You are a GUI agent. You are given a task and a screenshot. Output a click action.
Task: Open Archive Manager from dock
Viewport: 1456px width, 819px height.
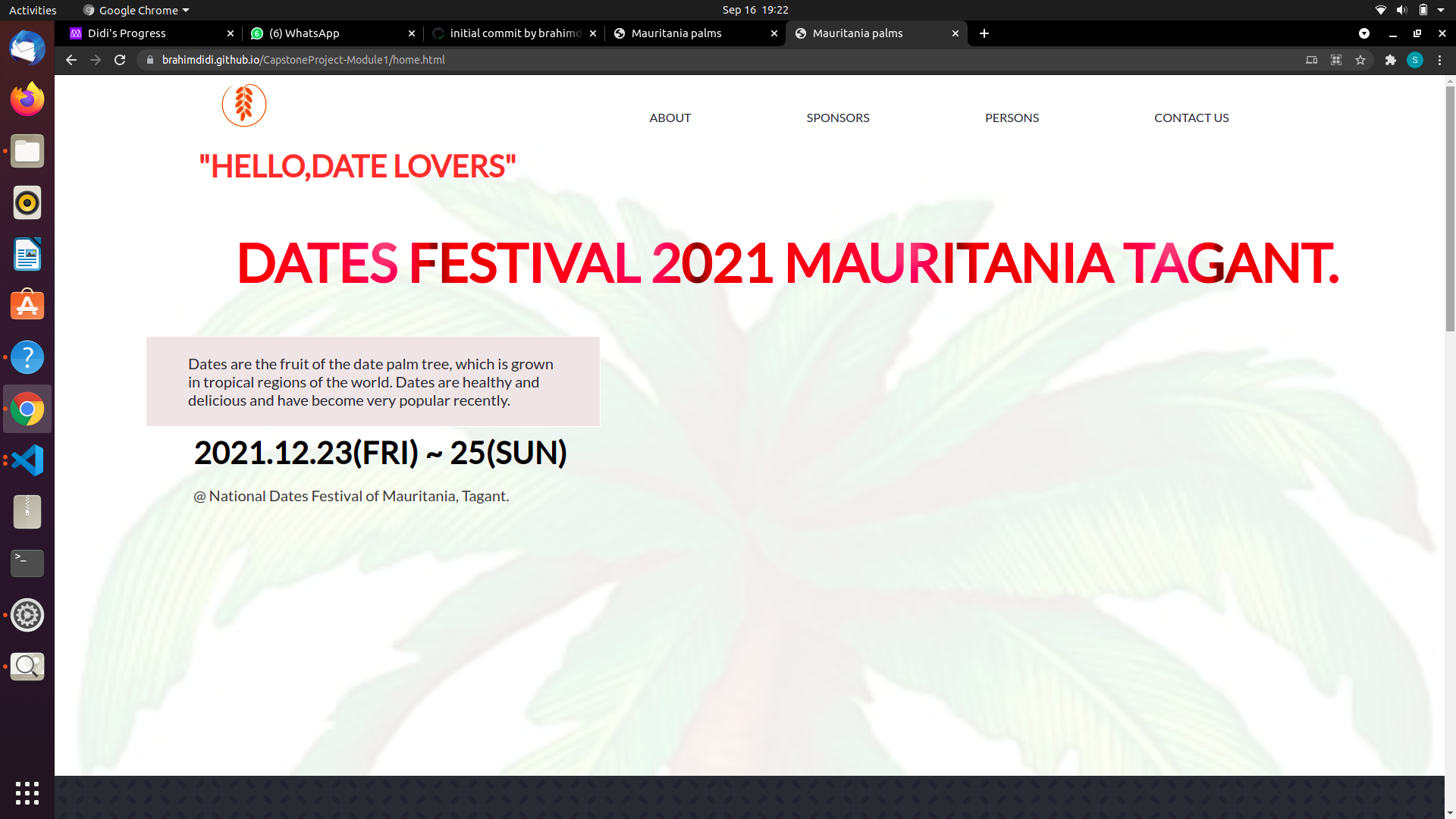pos(27,512)
